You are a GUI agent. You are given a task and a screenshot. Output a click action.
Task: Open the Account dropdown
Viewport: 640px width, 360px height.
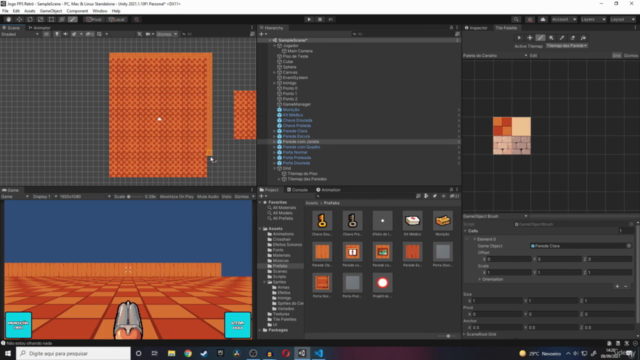coord(564,19)
